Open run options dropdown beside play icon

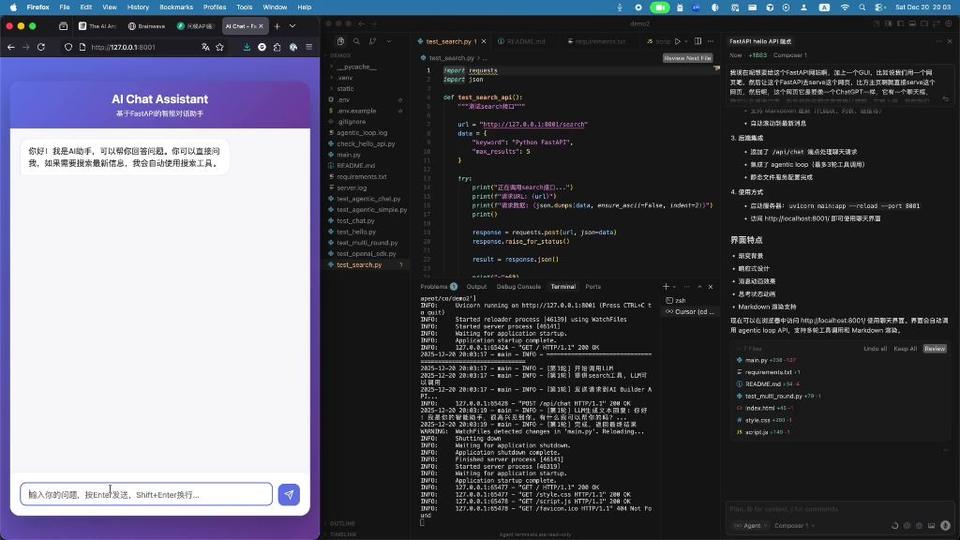click(686, 42)
